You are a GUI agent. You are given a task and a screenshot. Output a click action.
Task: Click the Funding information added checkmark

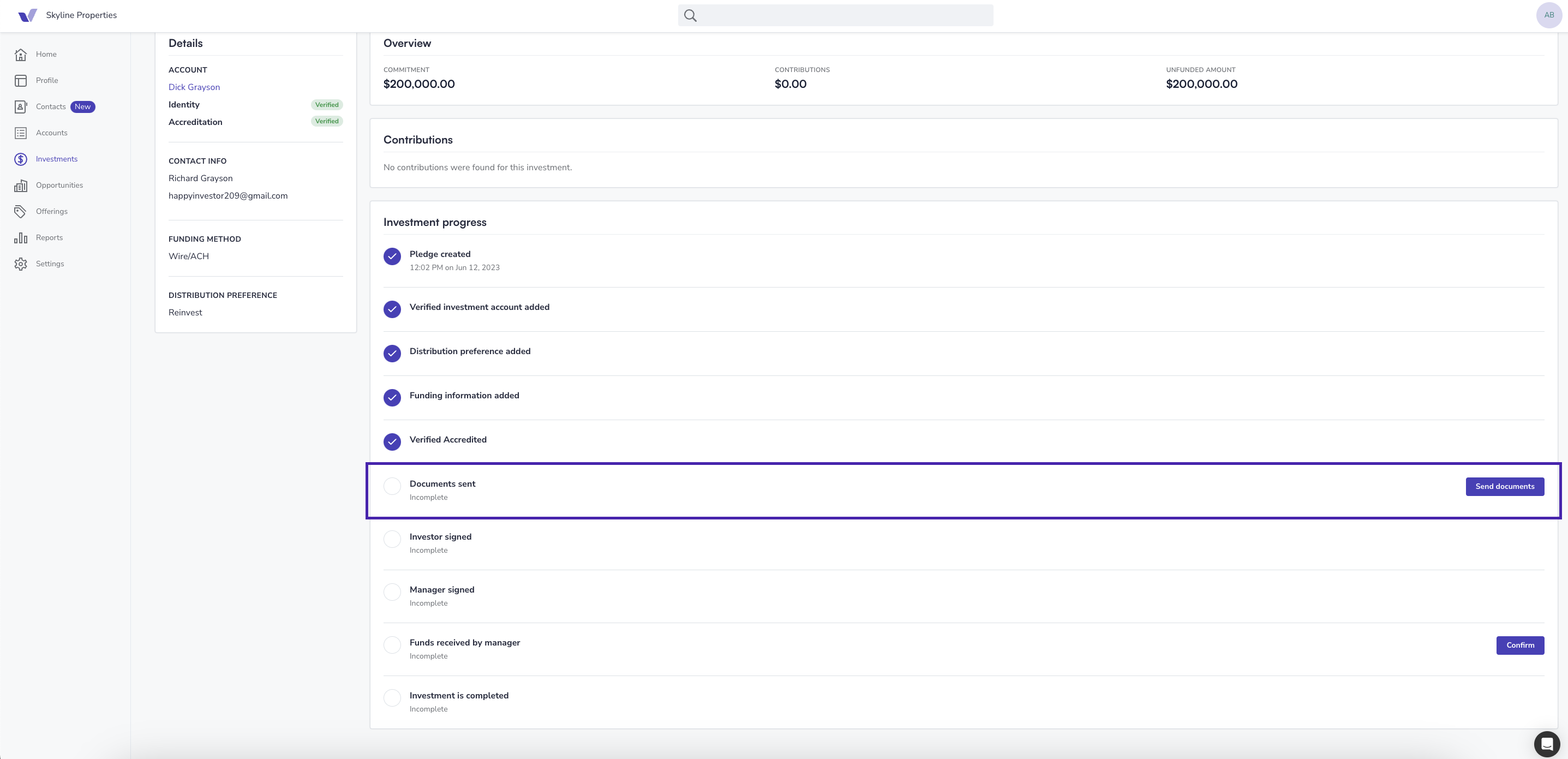coord(392,397)
